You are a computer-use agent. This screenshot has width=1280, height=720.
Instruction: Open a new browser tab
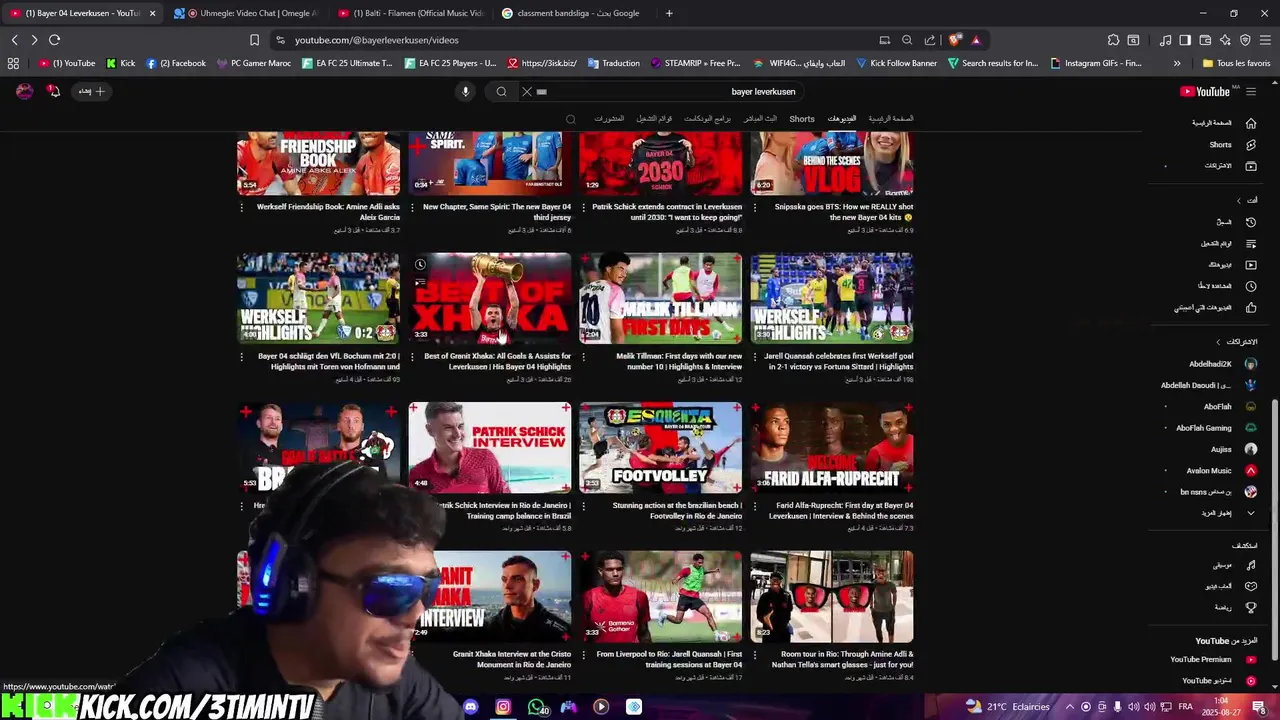click(x=669, y=13)
